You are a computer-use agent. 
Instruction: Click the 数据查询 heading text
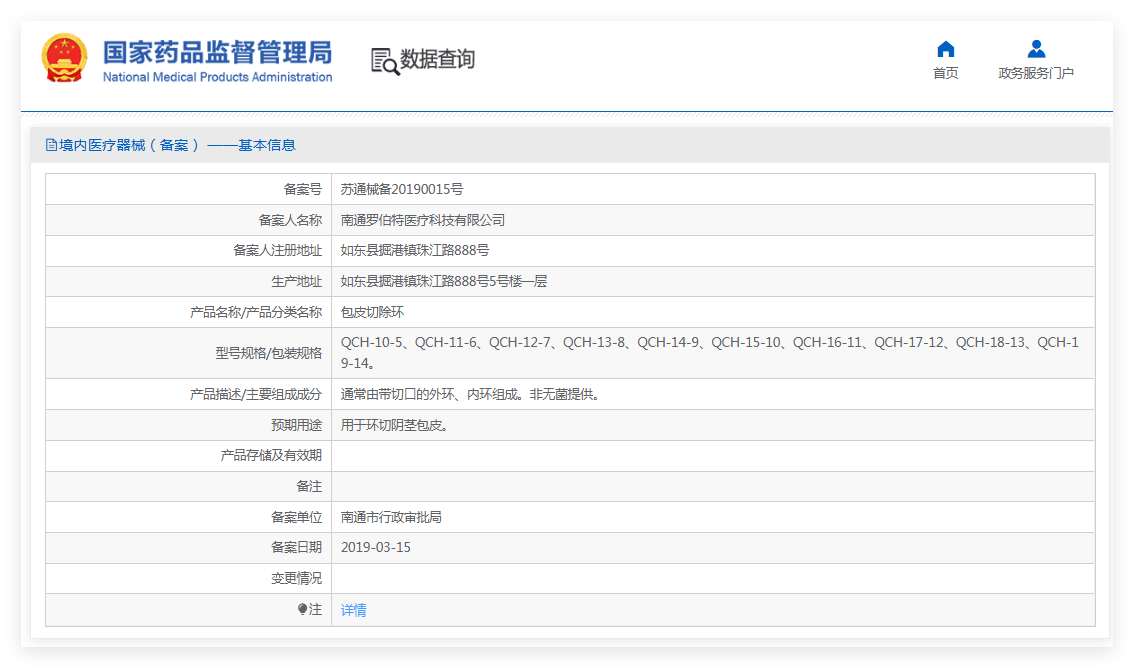[x=437, y=59]
